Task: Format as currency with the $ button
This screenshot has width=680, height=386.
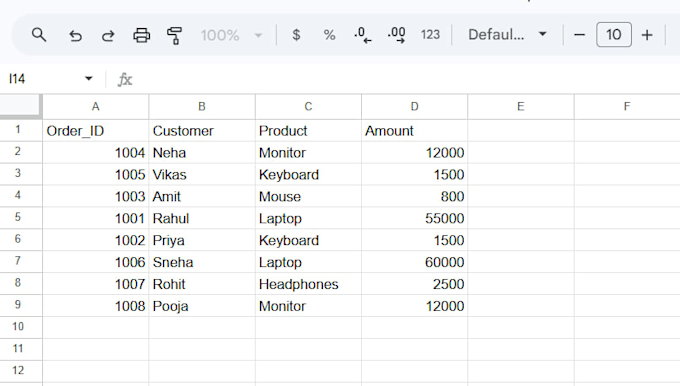Action: pyautogui.click(x=296, y=35)
